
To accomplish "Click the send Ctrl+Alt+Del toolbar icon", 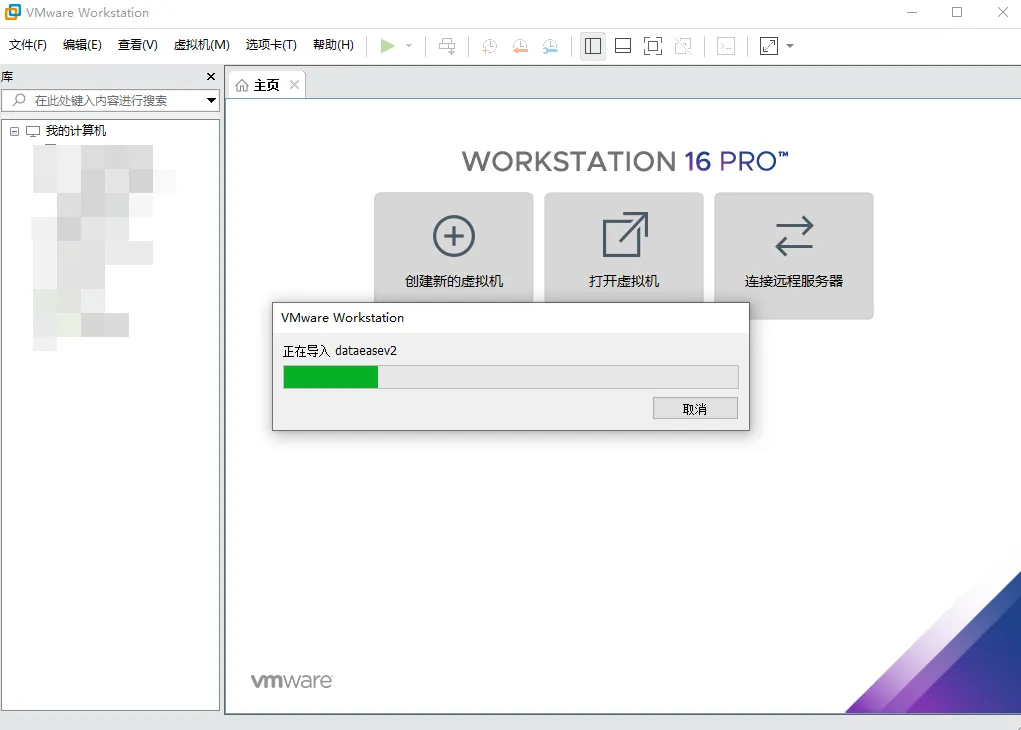I will click(x=447, y=46).
